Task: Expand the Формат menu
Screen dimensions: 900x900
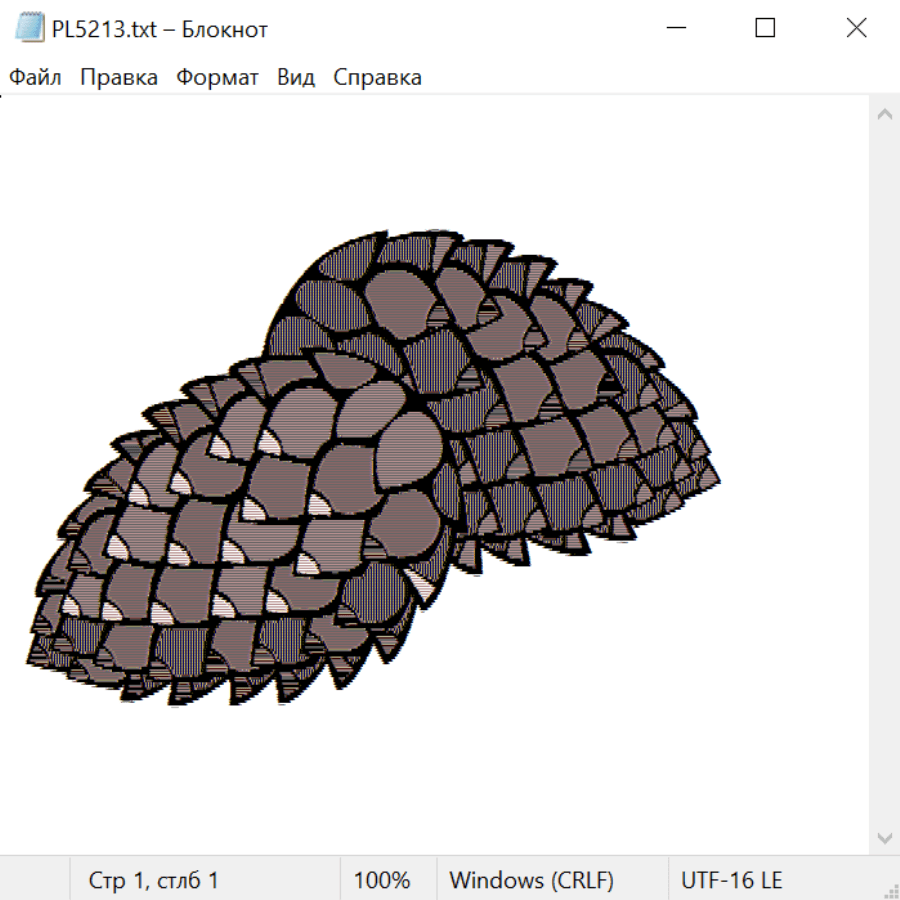Action: click(217, 78)
